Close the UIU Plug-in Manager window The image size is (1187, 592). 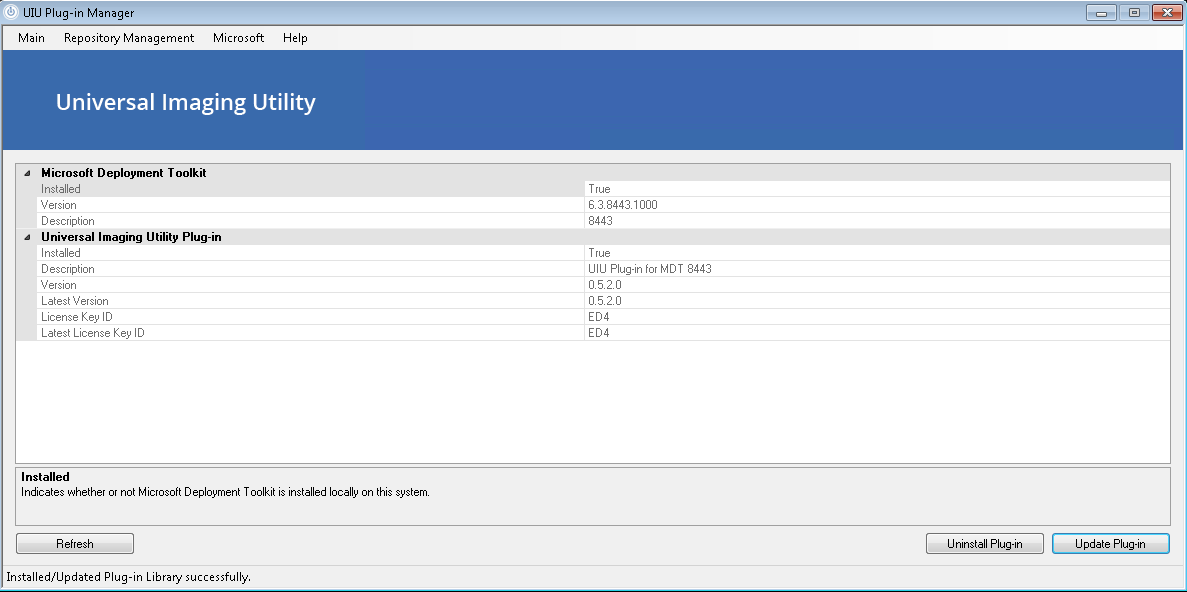coord(1167,13)
